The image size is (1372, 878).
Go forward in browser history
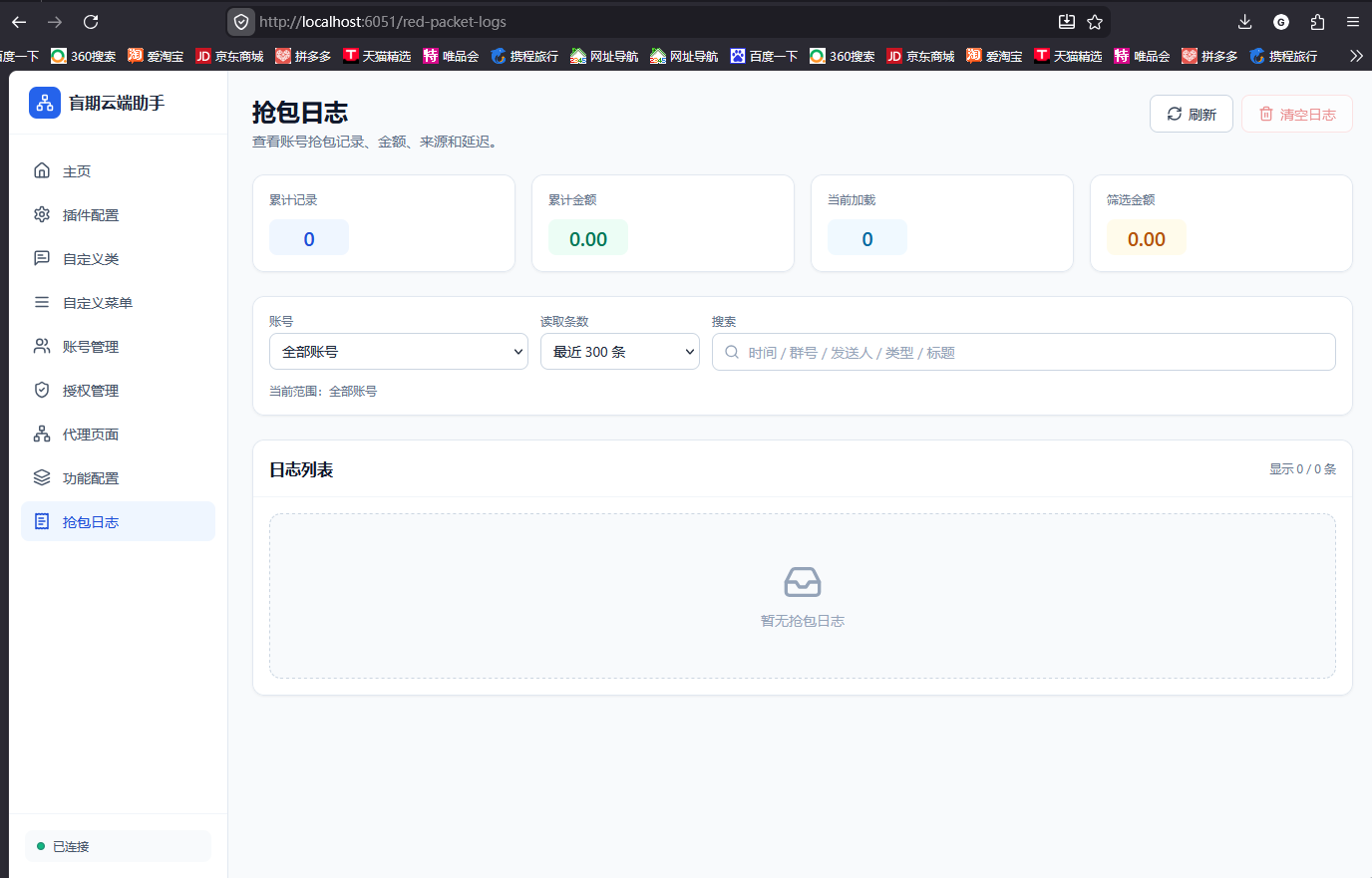[x=55, y=22]
